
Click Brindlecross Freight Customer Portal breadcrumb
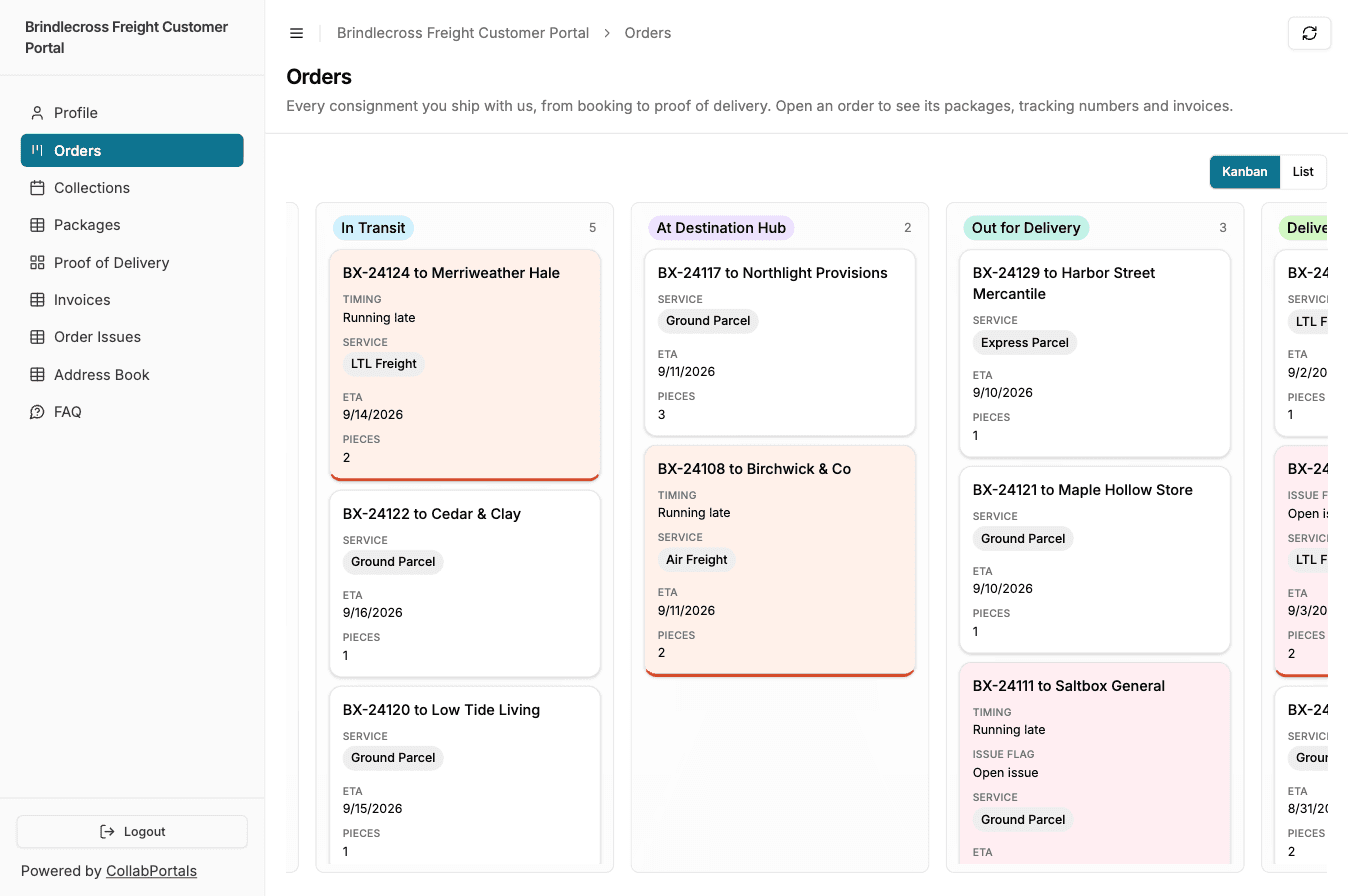click(463, 33)
